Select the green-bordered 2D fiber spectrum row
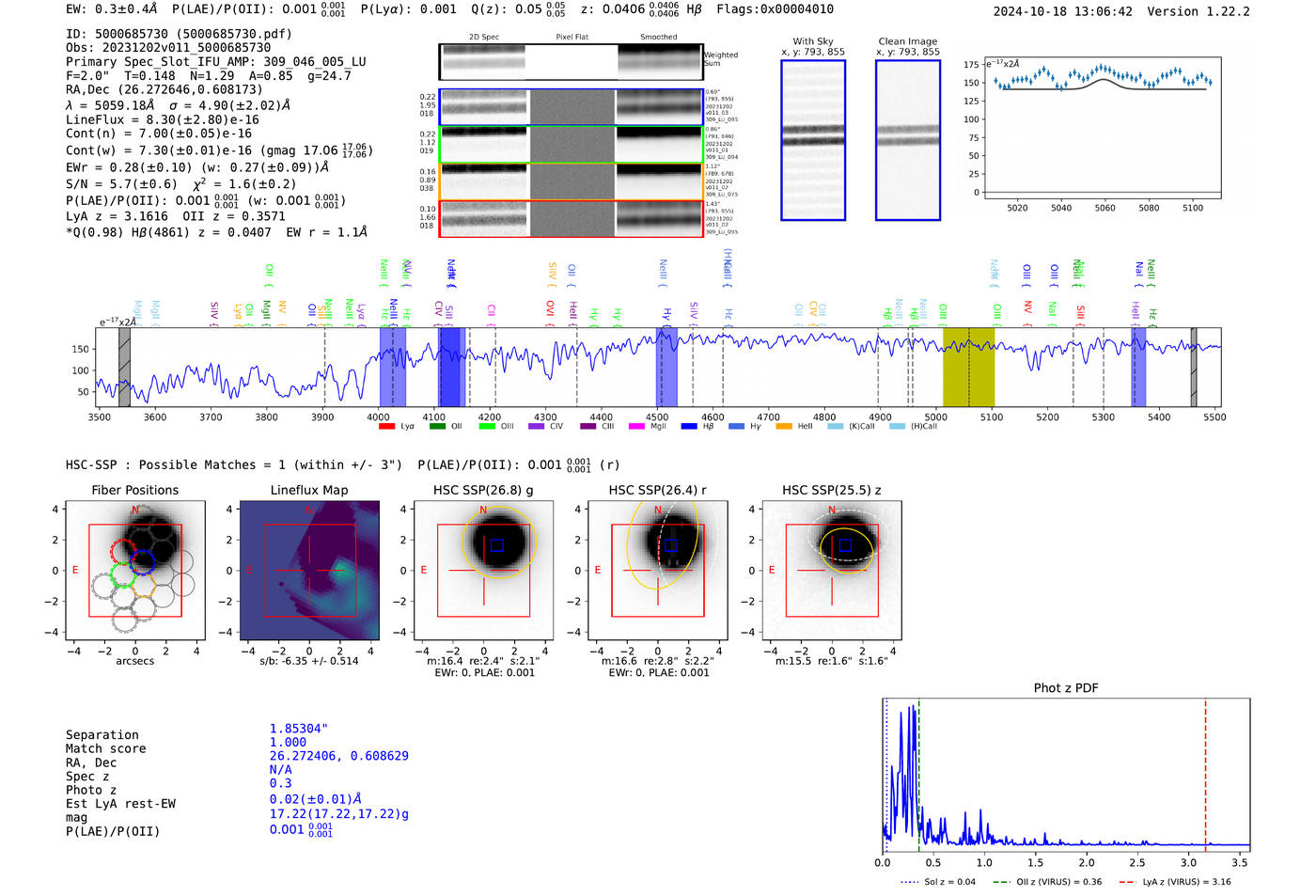This screenshot has height=896, width=1316. (572, 144)
